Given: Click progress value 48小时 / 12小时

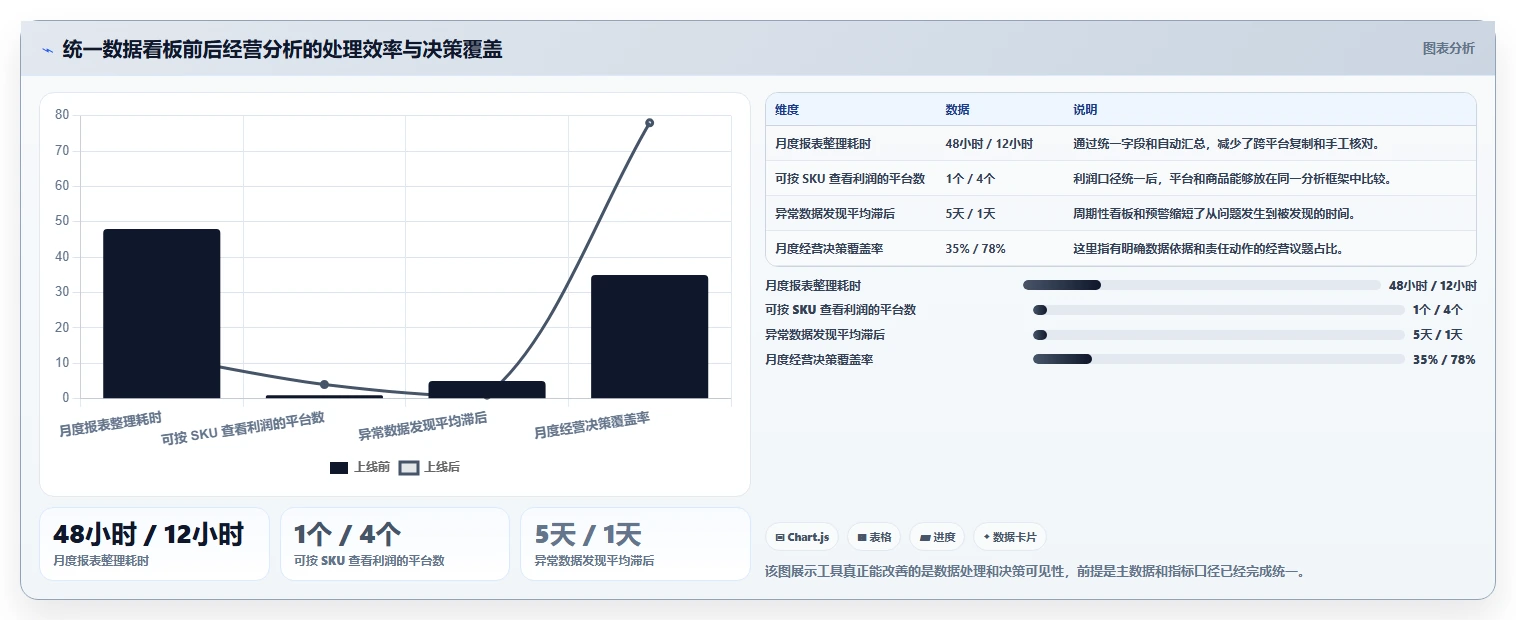Looking at the screenshot, I should tap(1432, 285).
